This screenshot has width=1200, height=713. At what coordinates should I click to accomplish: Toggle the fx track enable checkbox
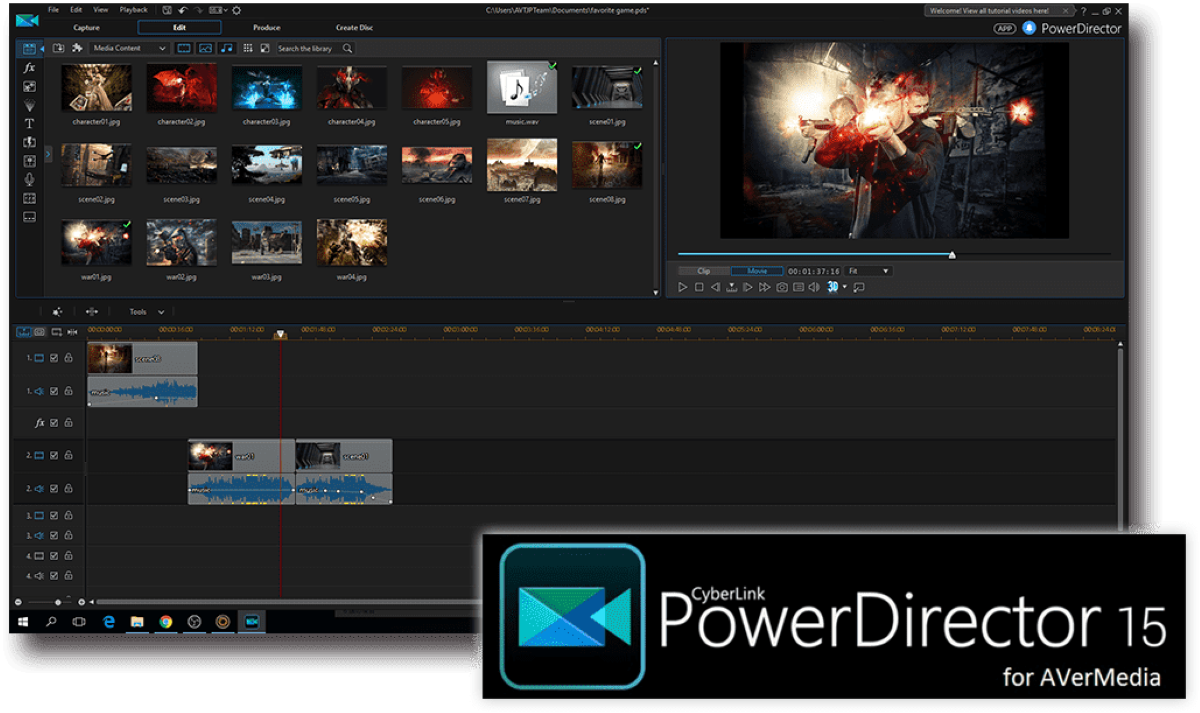(54, 422)
